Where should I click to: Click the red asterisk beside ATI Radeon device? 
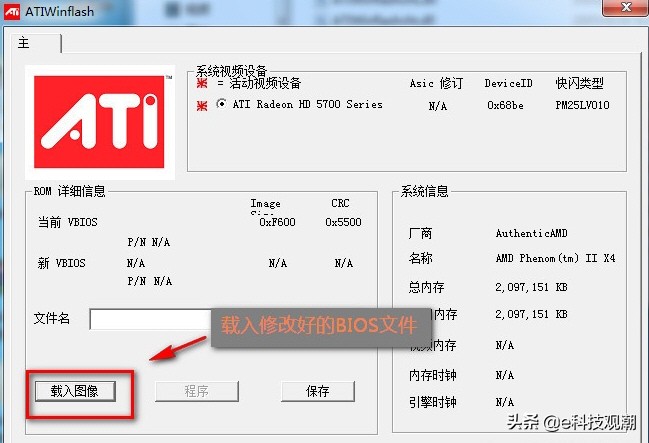[202, 106]
